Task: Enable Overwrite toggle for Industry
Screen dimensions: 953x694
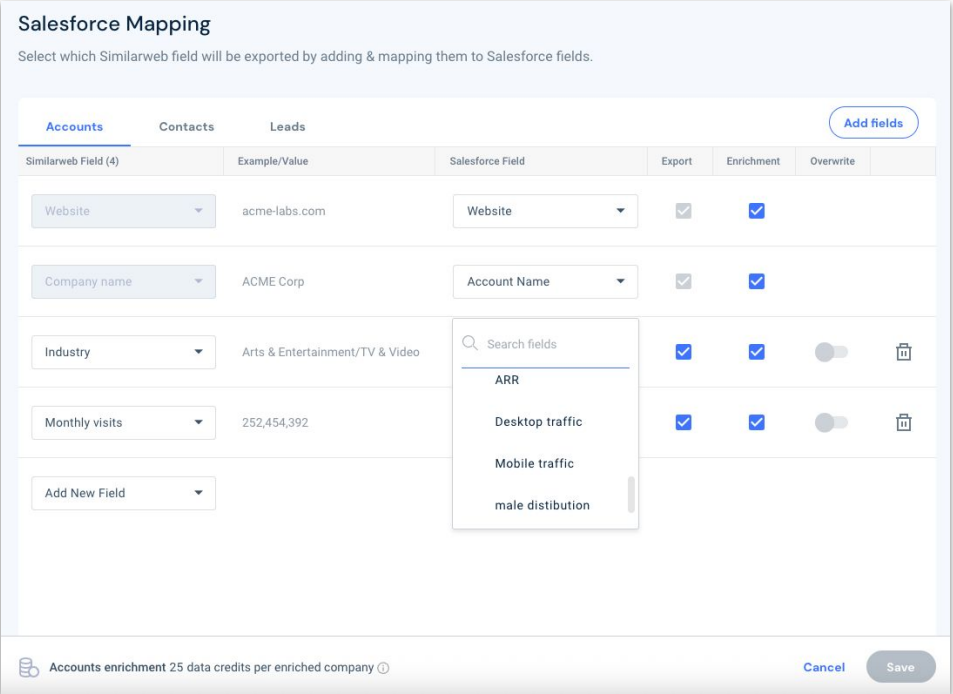Action: pyautogui.click(x=831, y=352)
